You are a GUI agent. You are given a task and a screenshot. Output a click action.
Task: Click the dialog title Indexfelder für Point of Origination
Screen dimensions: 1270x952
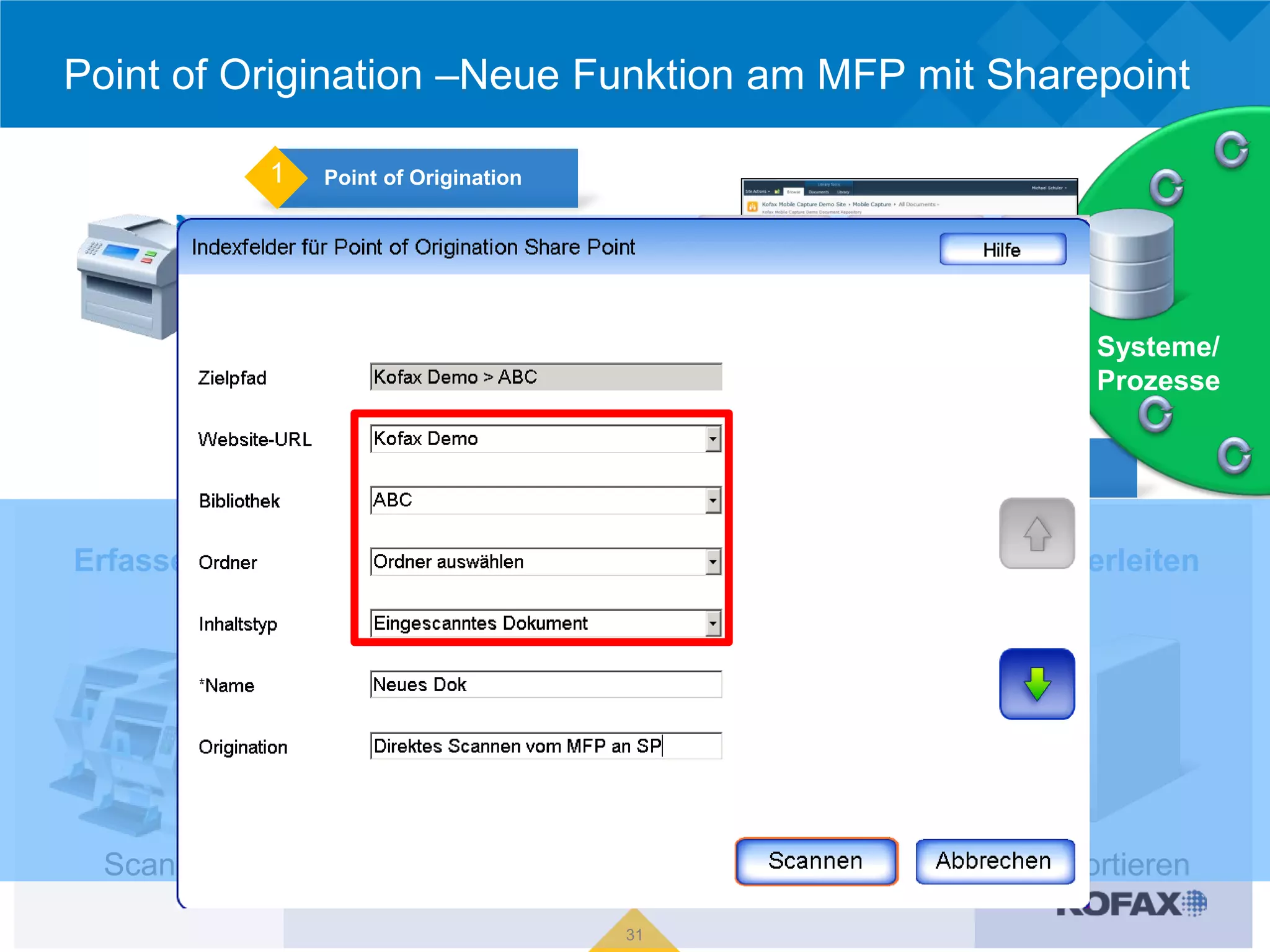[x=413, y=247]
